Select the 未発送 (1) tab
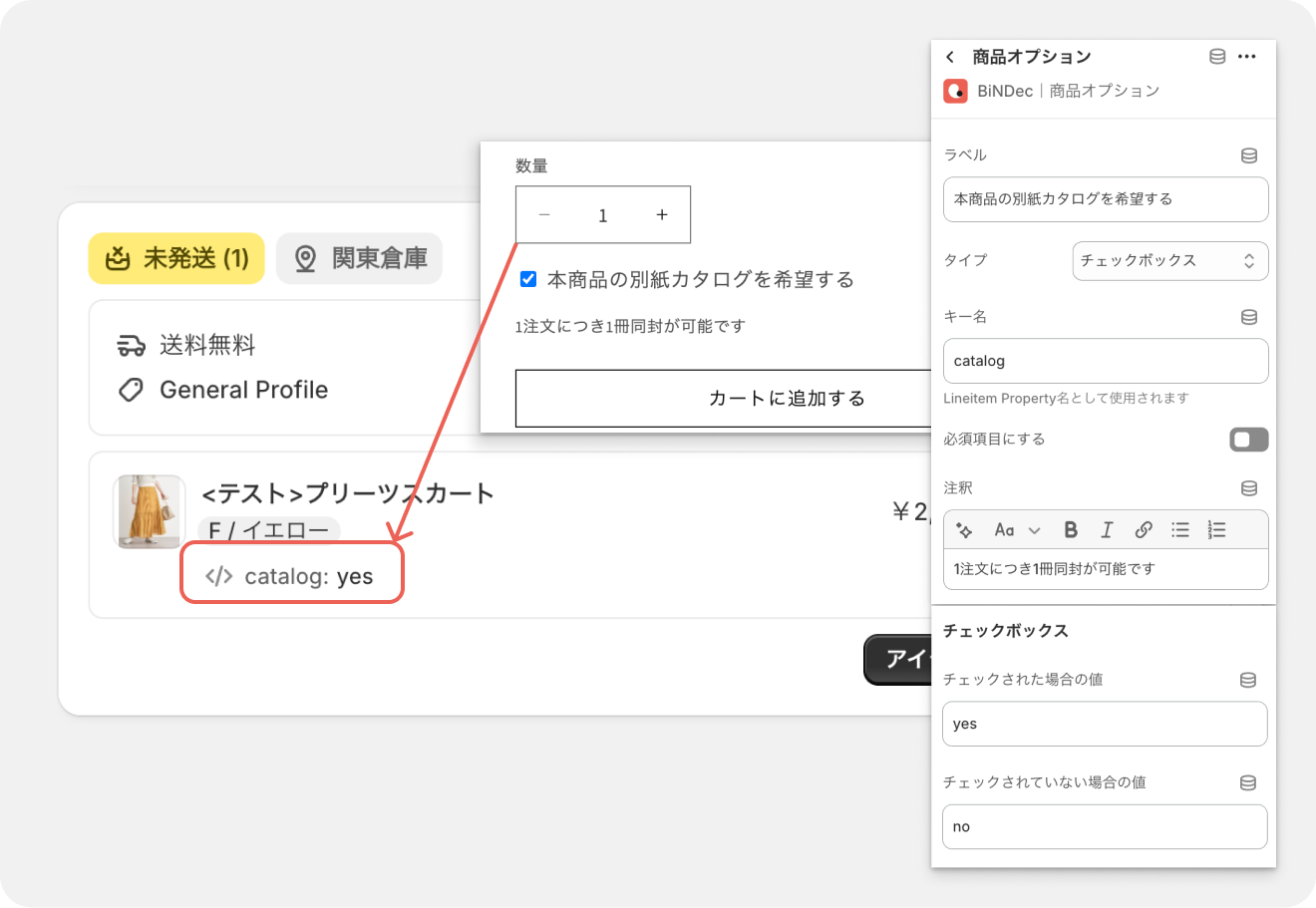Screen dimensions: 1316x908 [x=176, y=259]
